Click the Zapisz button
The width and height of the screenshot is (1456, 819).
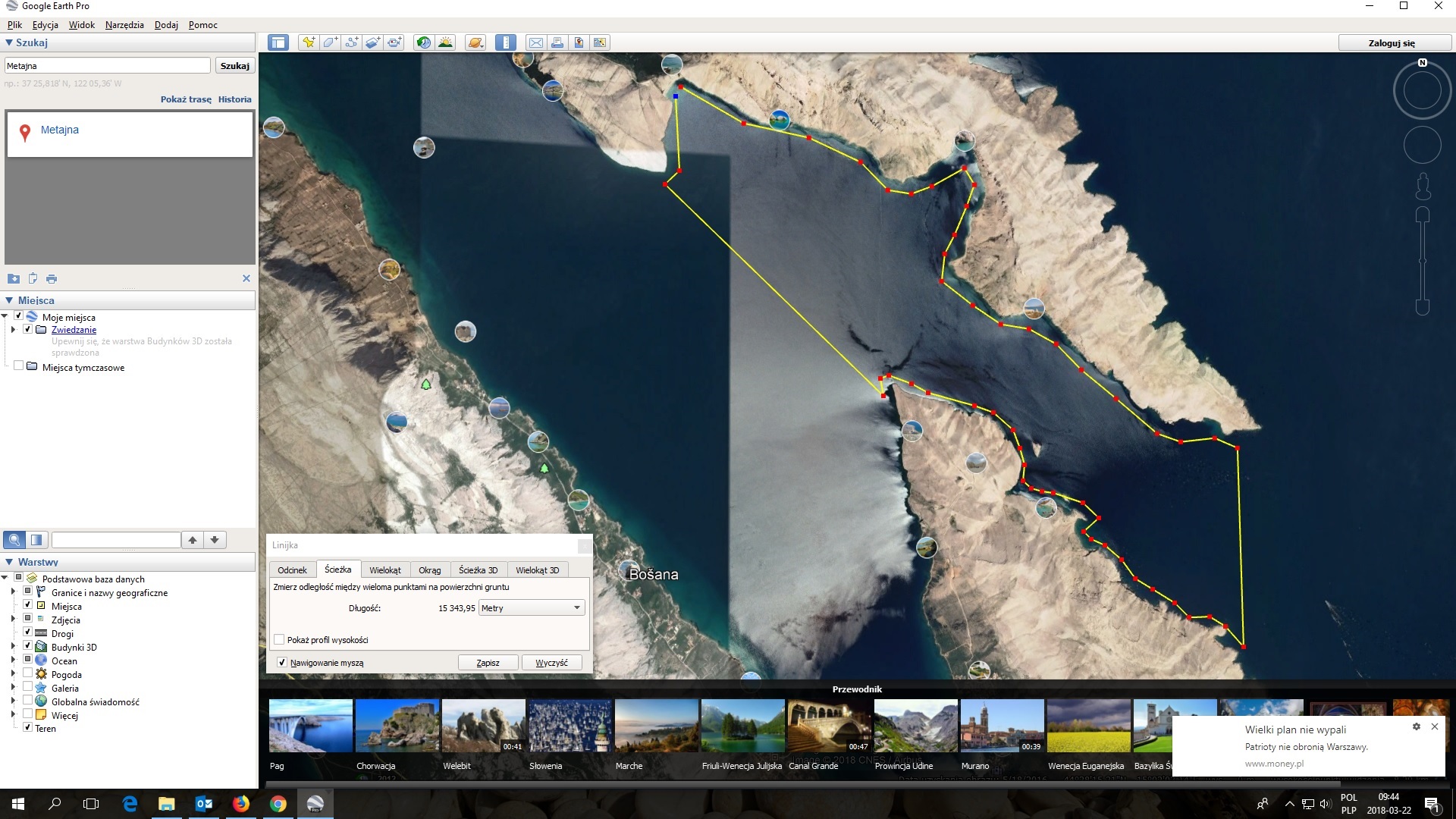coord(488,662)
